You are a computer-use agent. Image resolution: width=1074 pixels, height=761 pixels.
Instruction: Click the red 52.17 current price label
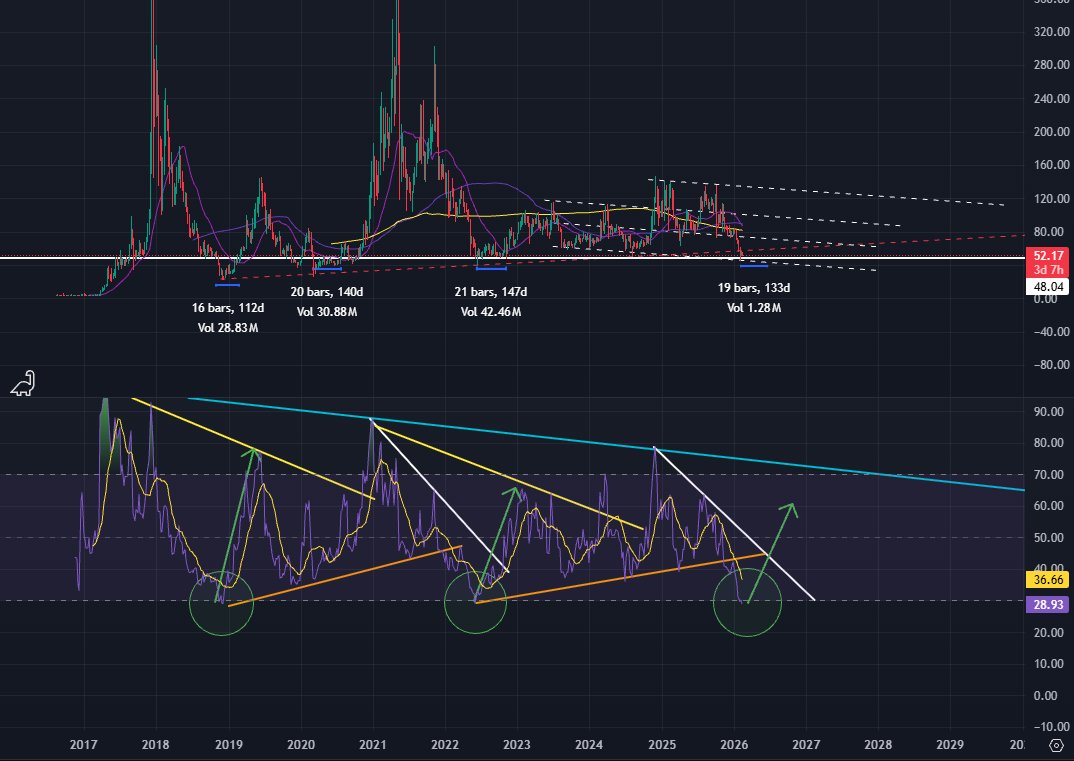click(x=1047, y=256)
